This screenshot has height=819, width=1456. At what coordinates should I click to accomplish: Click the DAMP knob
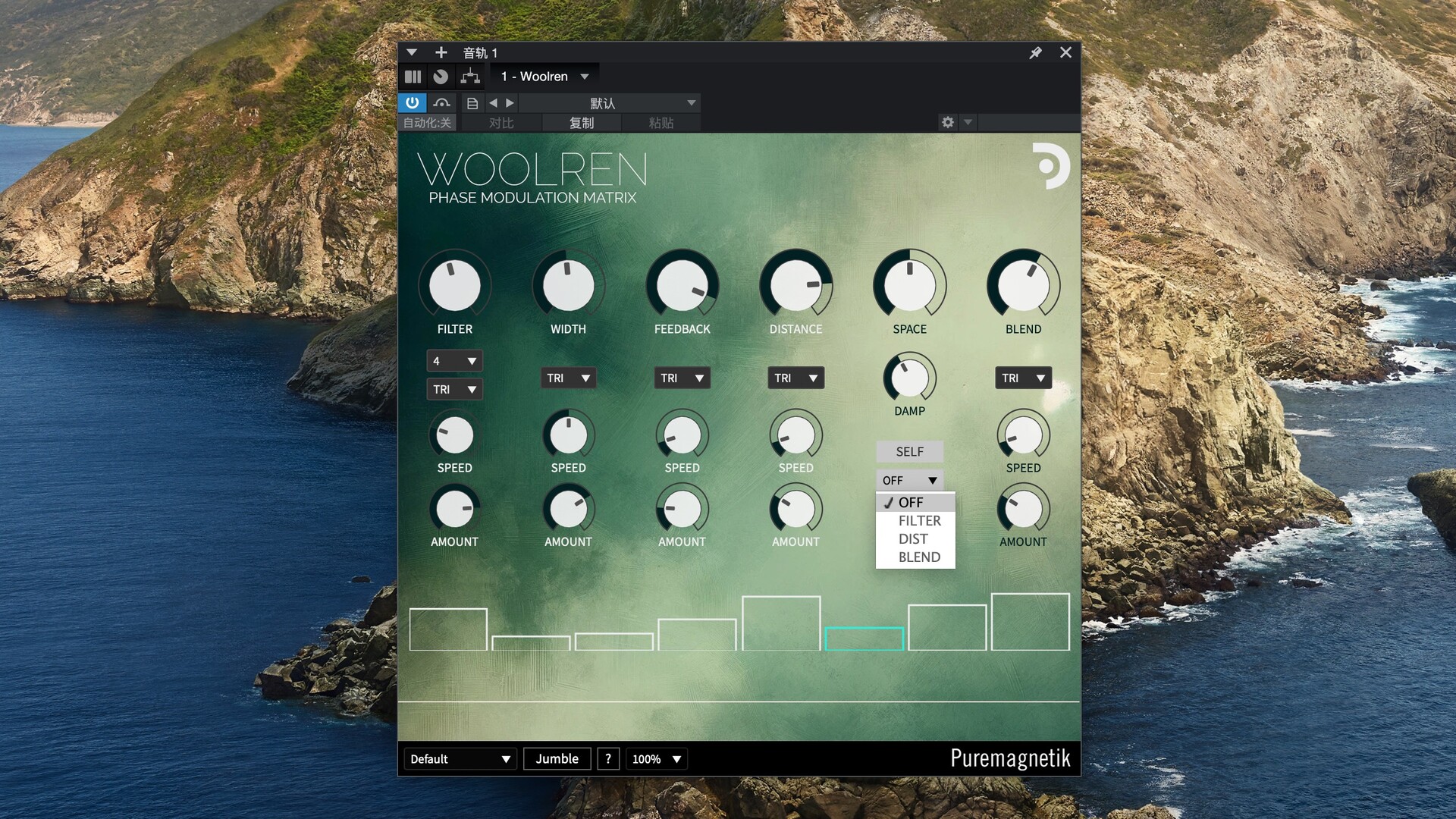point(909,378)
